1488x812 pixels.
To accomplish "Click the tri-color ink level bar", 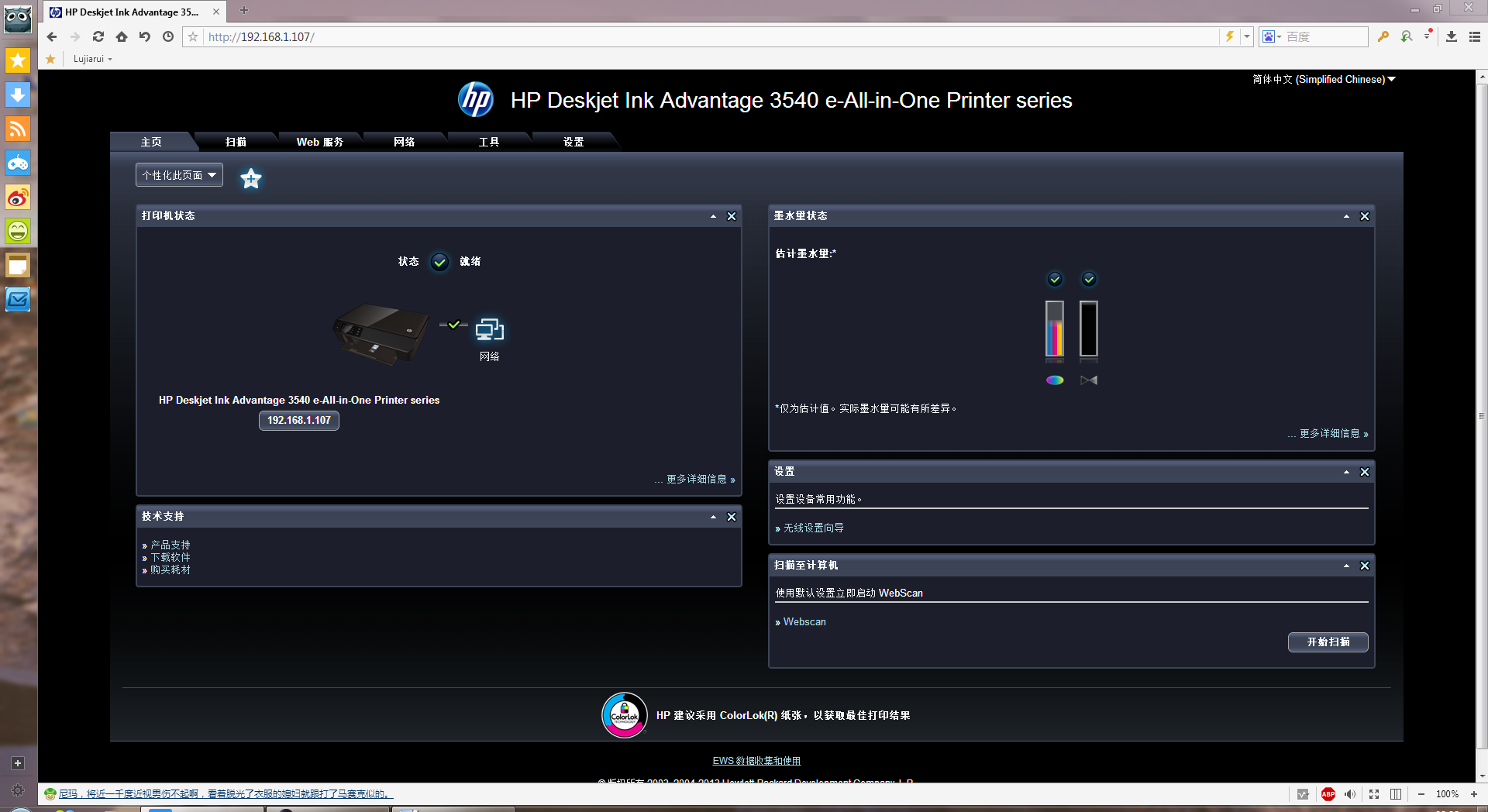I will [1055, 329].
